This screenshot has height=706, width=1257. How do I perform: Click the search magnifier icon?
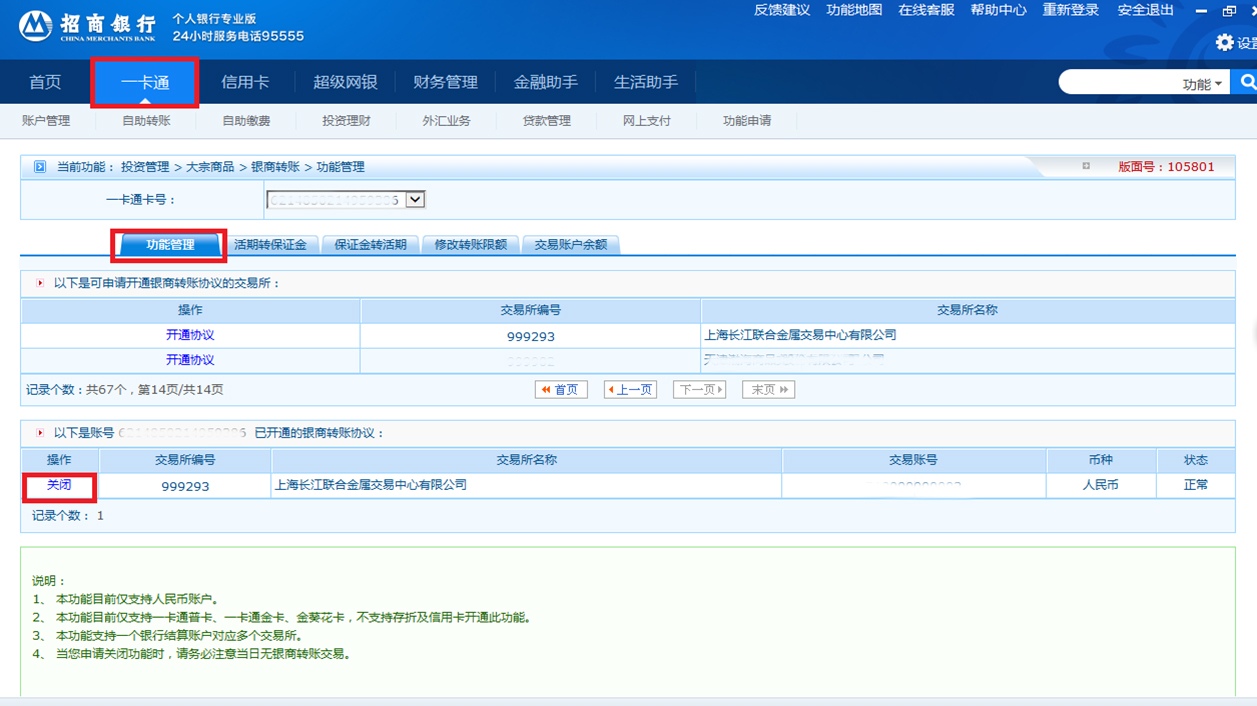click(x=1247, y=82)
